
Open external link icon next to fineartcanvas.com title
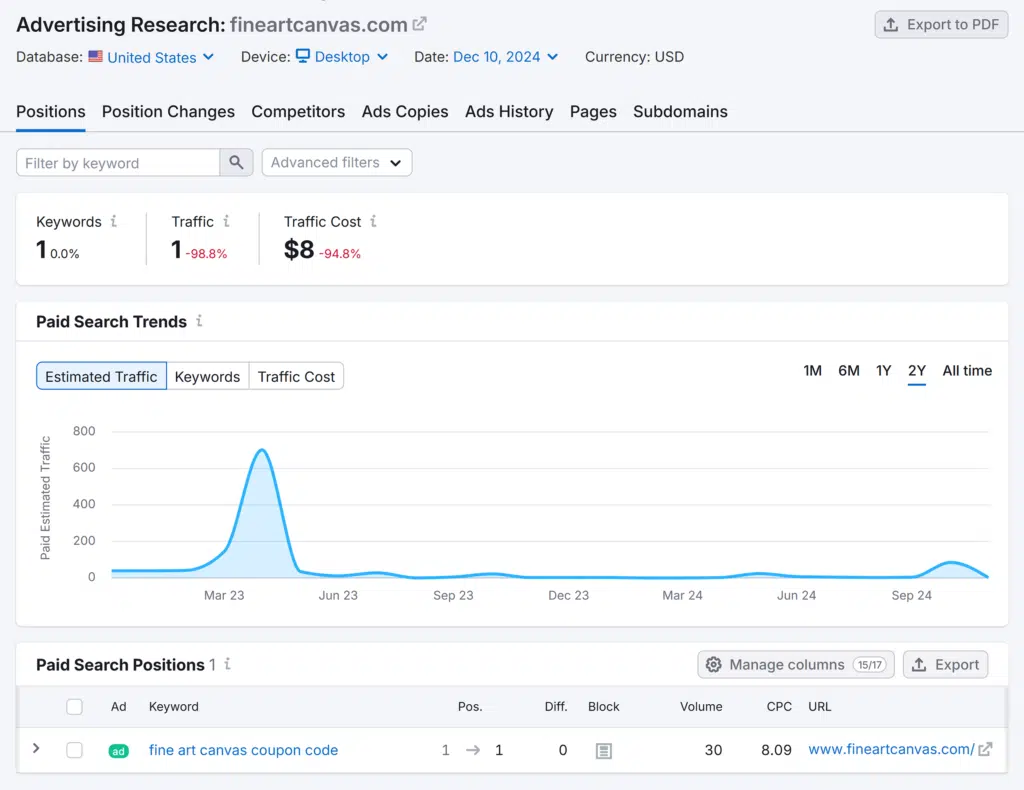(x=420, y=25)
